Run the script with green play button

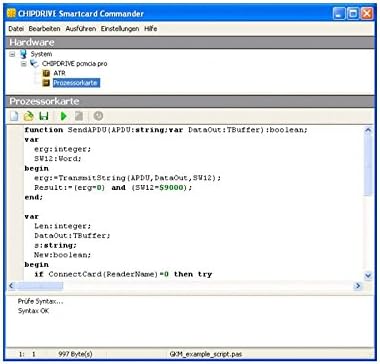pos(63,116)
